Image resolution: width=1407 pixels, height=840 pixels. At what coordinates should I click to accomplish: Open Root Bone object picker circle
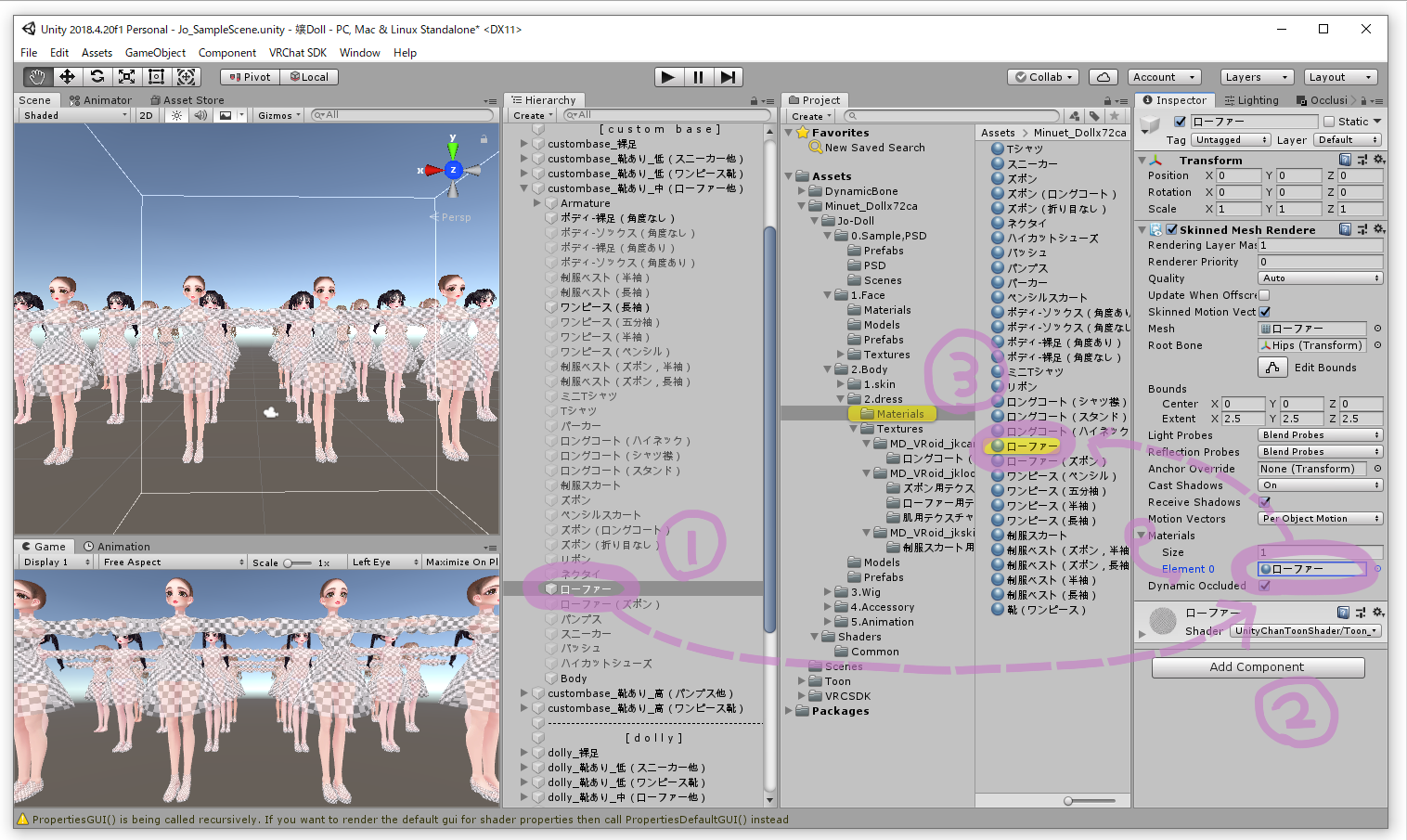1377,345
